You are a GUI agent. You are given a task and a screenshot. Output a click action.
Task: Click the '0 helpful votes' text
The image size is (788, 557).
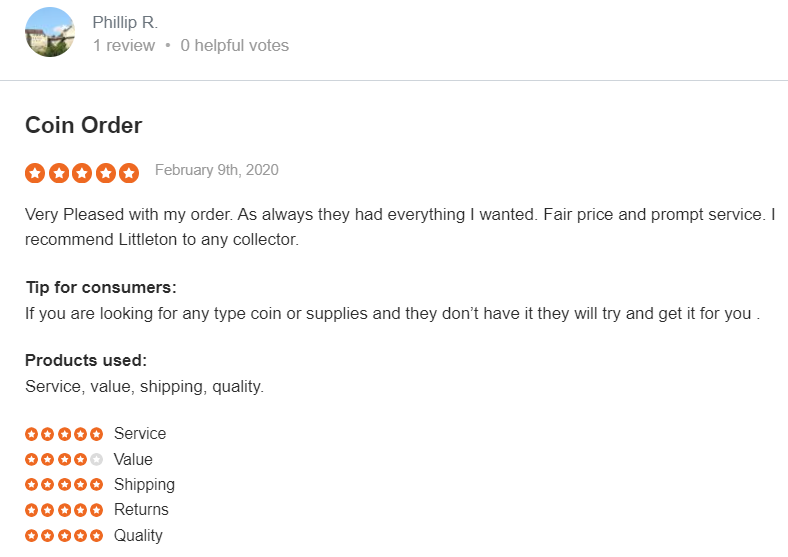coord(235,45)
